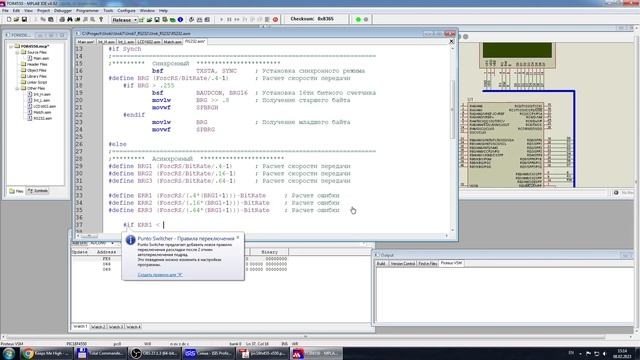
Task: Switch to the Int_L.asm editor tab
Action: click(126, 42)
